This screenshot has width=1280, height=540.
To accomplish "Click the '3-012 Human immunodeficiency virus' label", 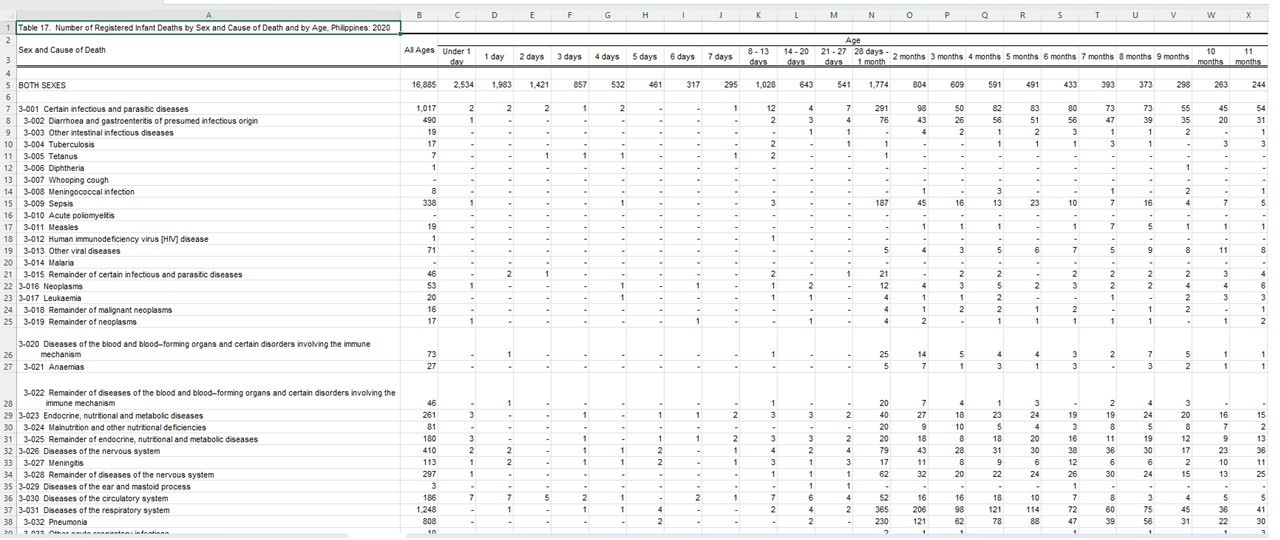I will tap(115, 239).
